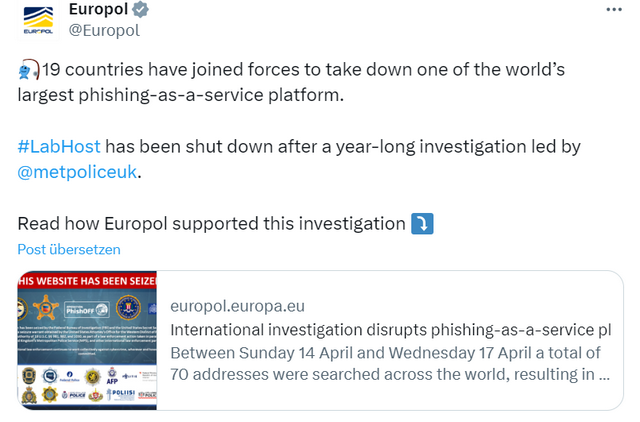Click the blue down-arrow emoji
Viewport: 640px width, 422px height.
click(x=423, y=222)
